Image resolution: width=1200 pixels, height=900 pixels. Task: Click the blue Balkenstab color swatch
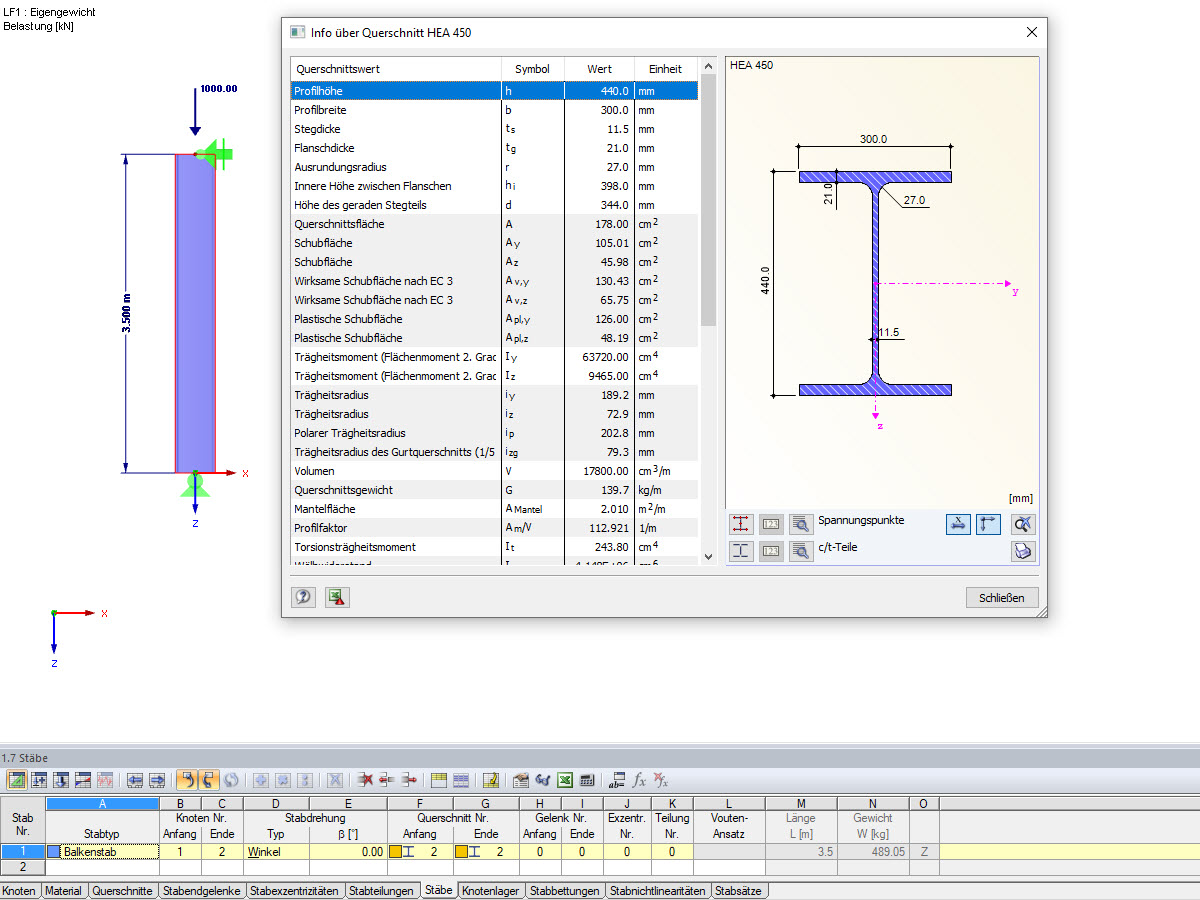(x=54, y=852)
